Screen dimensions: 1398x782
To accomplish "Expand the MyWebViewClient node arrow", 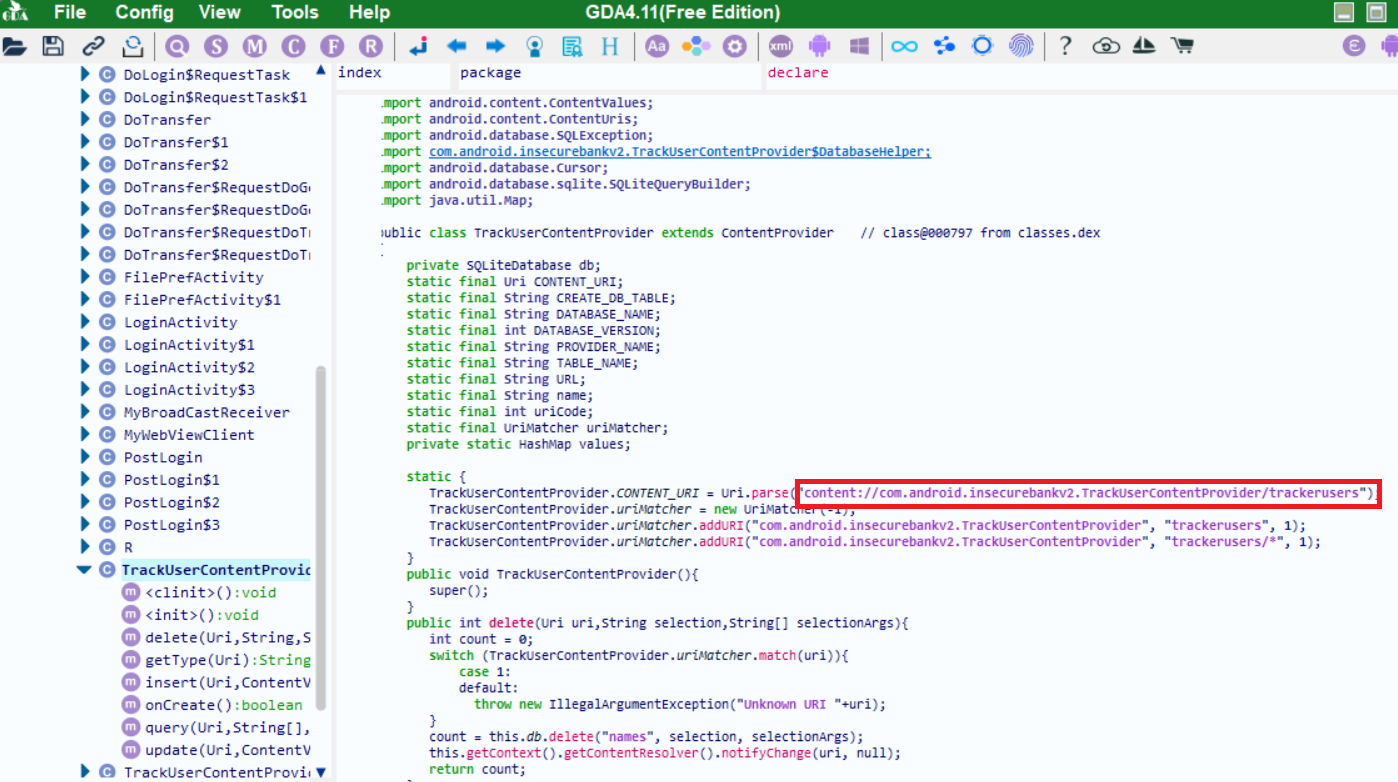I will point(85,434).
